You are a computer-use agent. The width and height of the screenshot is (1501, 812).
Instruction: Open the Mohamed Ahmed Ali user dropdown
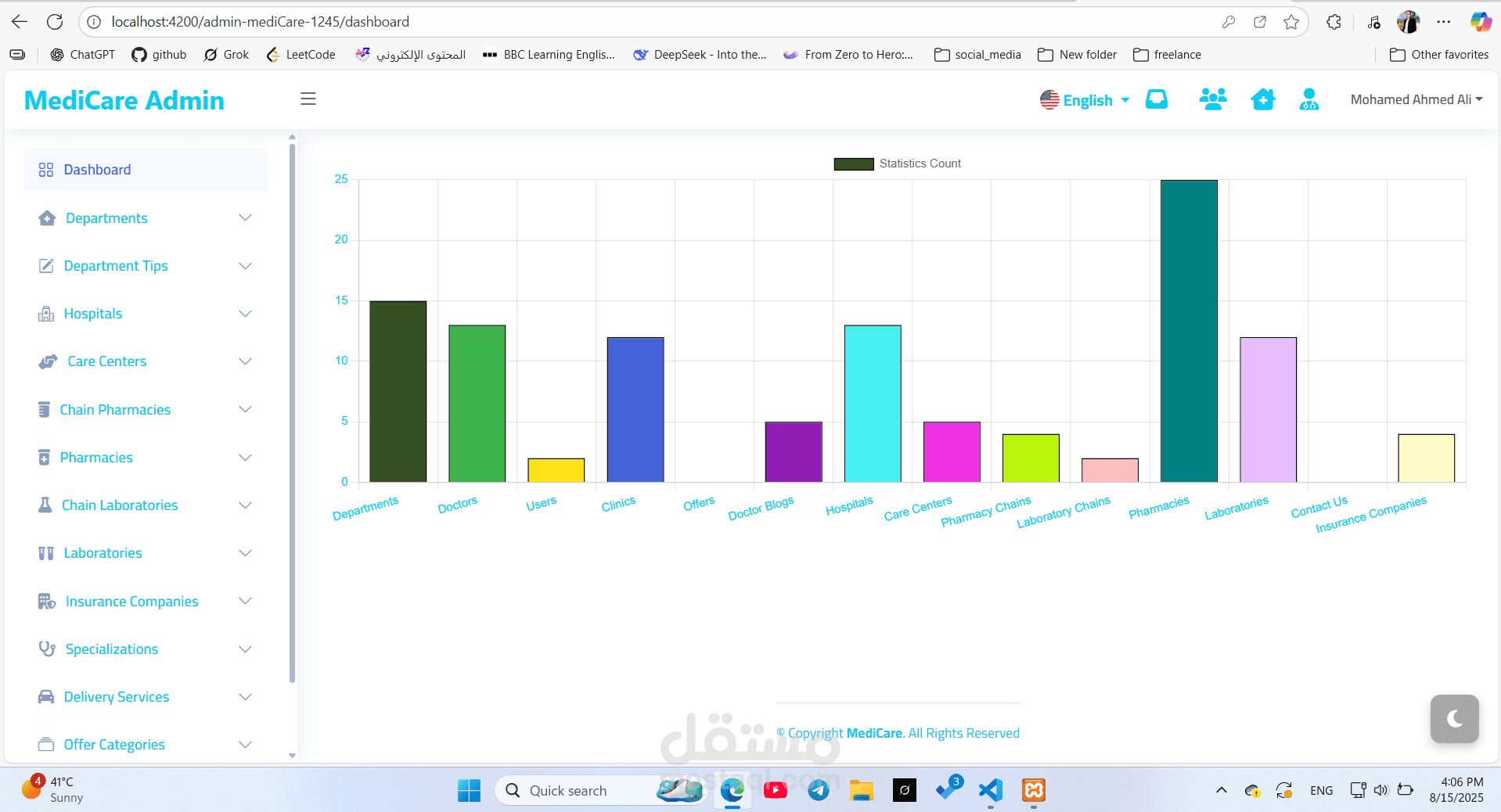[x=1416, y=99]
